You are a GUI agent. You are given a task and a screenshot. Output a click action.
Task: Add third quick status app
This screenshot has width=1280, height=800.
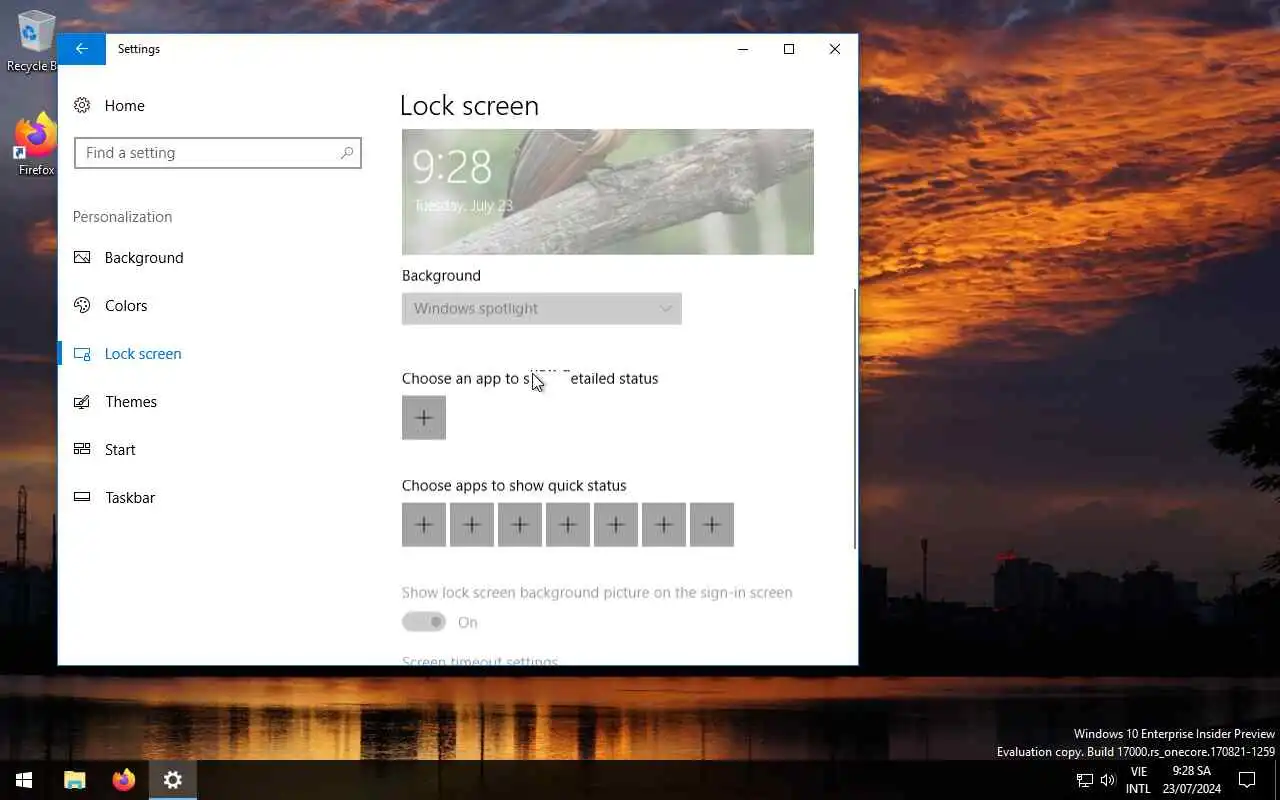[520, 525]
